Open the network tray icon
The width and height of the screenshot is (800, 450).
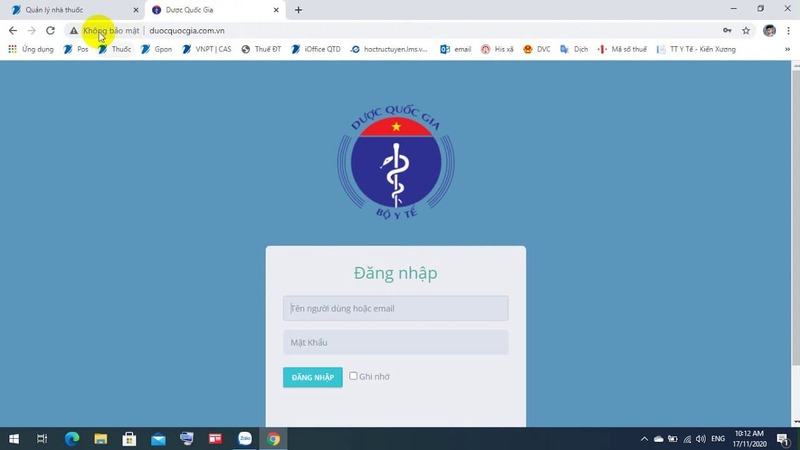coord(687,439)
